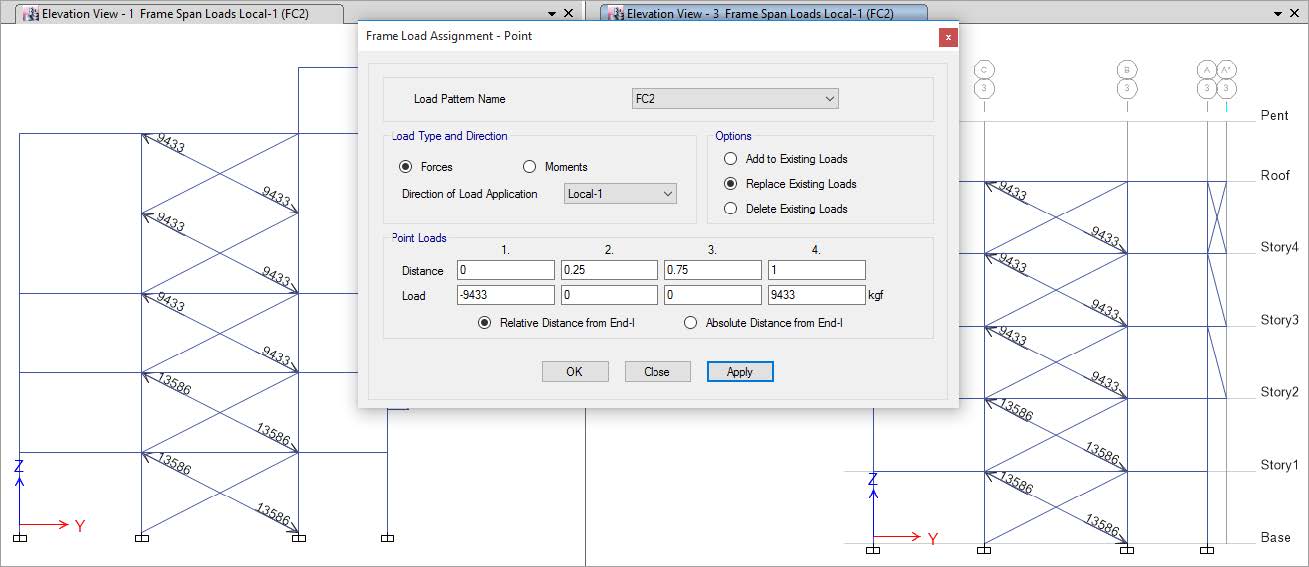Click the Roof story label
1309x567 pixels.
coord(1275,175)
